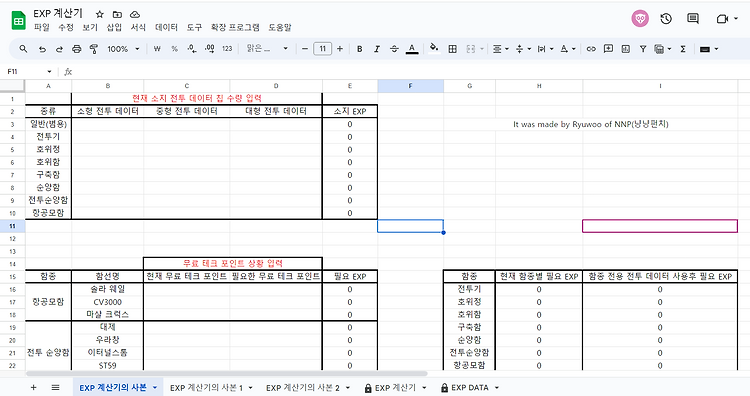Format as percent

click(175, 49)
